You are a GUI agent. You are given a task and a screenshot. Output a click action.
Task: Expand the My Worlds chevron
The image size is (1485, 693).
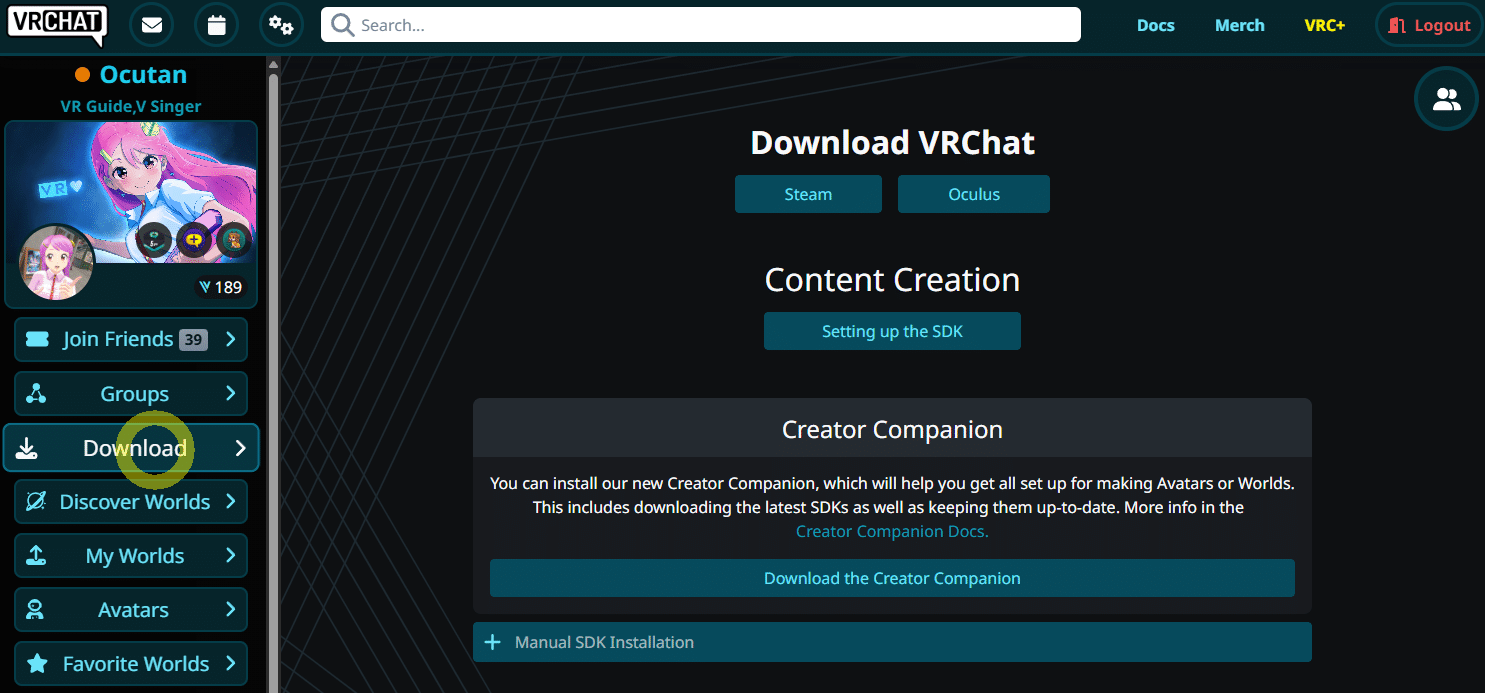pyautogui.click(x=230, y=555)
